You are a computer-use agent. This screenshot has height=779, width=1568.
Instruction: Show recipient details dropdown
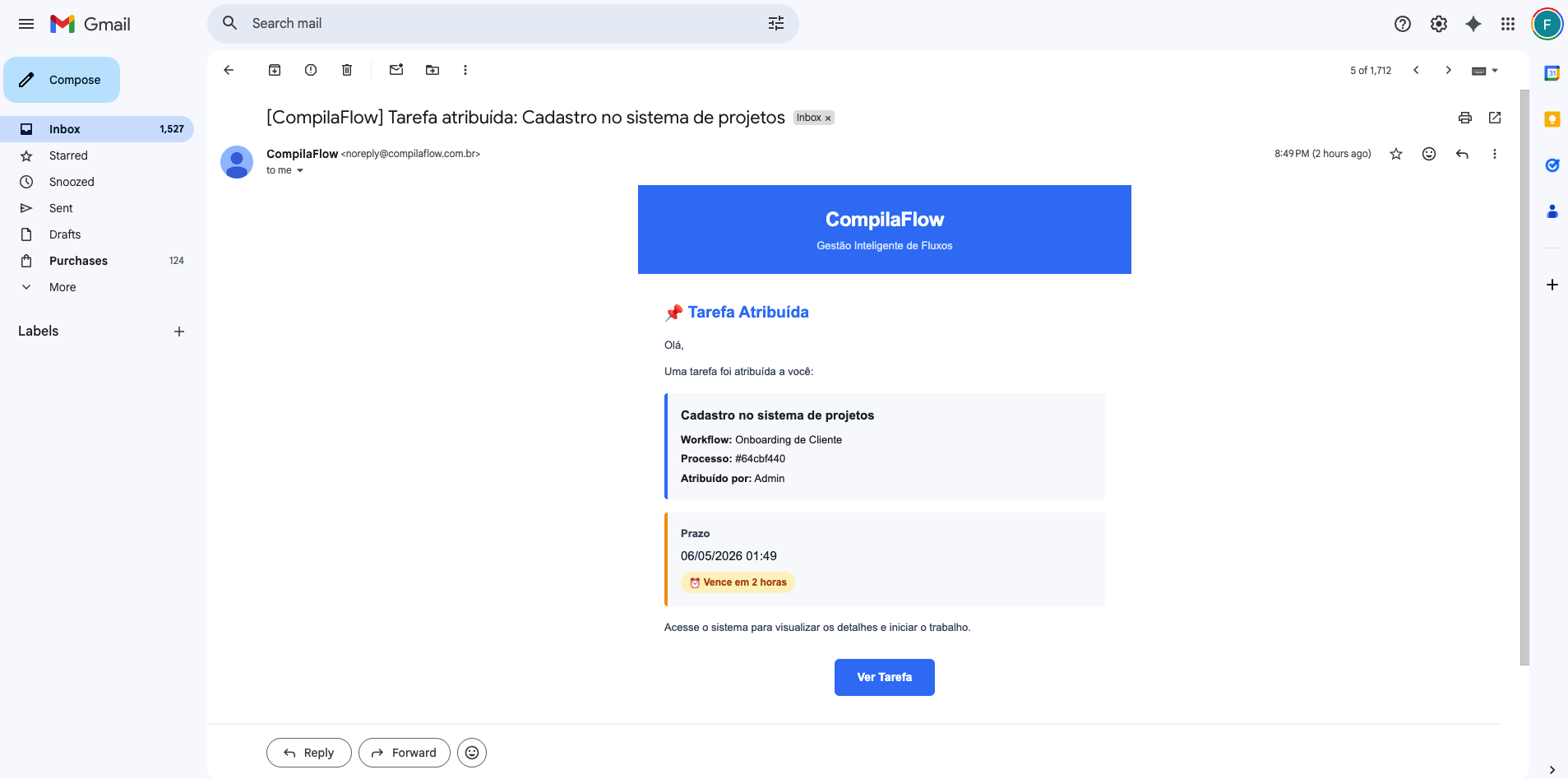[x=300, y=170]
